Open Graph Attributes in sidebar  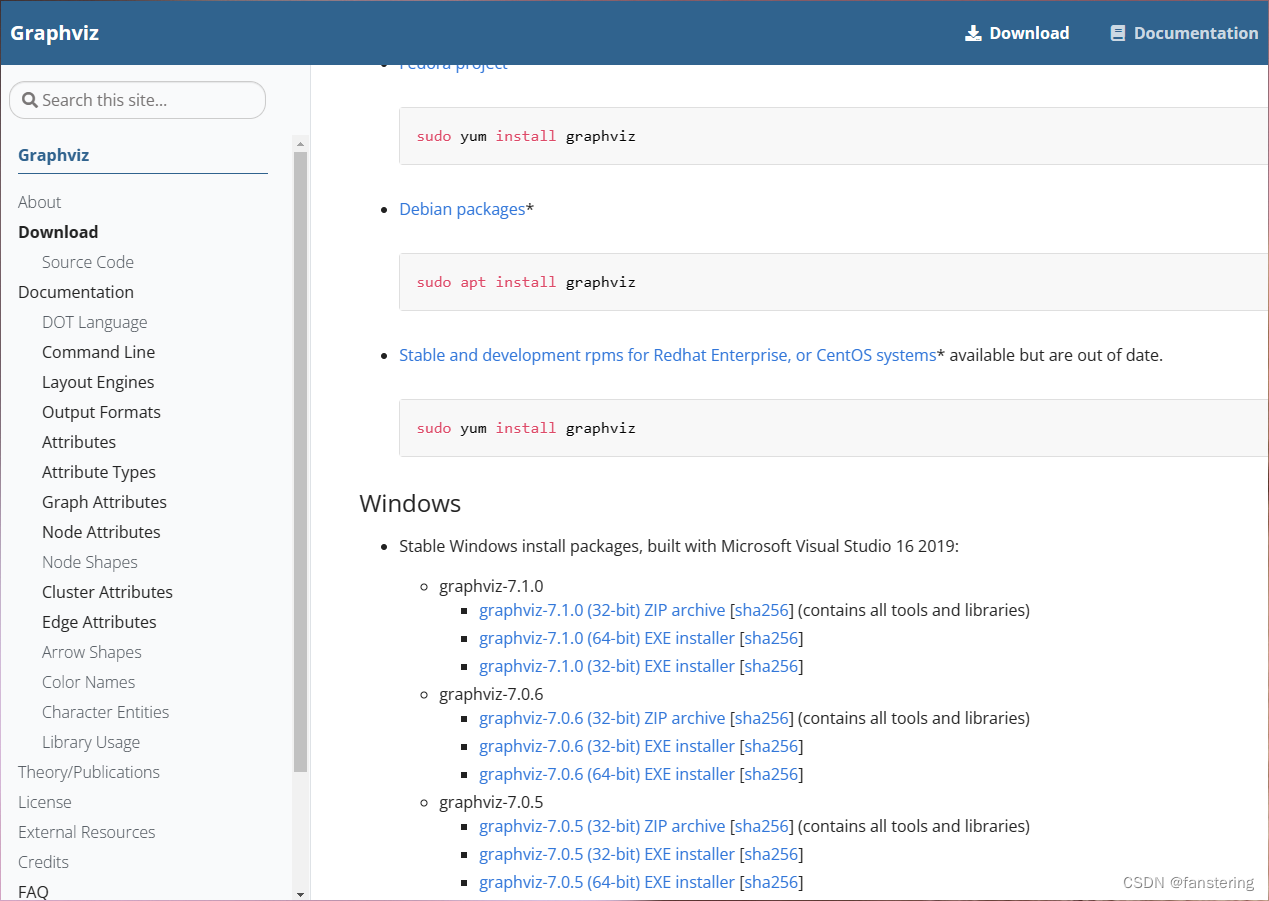point(104,502)
